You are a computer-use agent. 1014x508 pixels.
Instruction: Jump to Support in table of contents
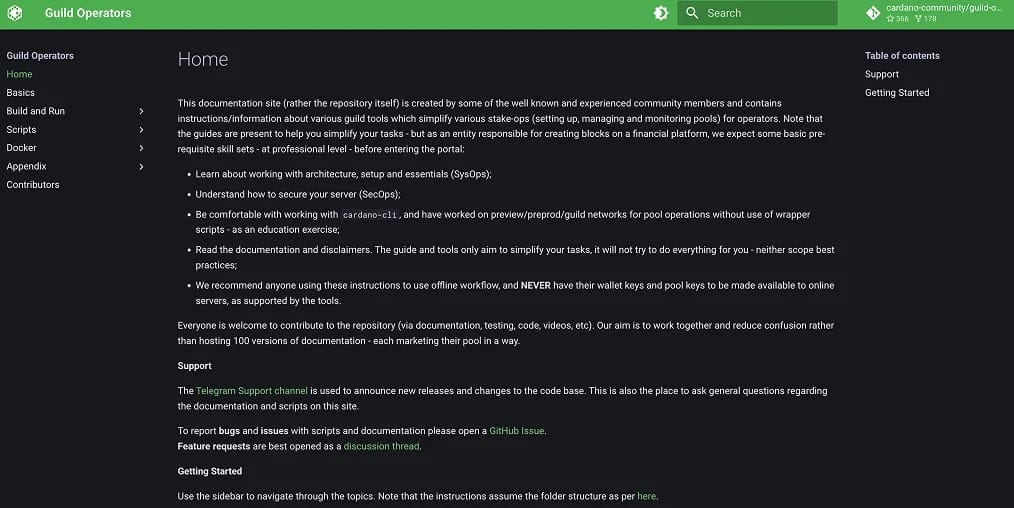[882, 74]
